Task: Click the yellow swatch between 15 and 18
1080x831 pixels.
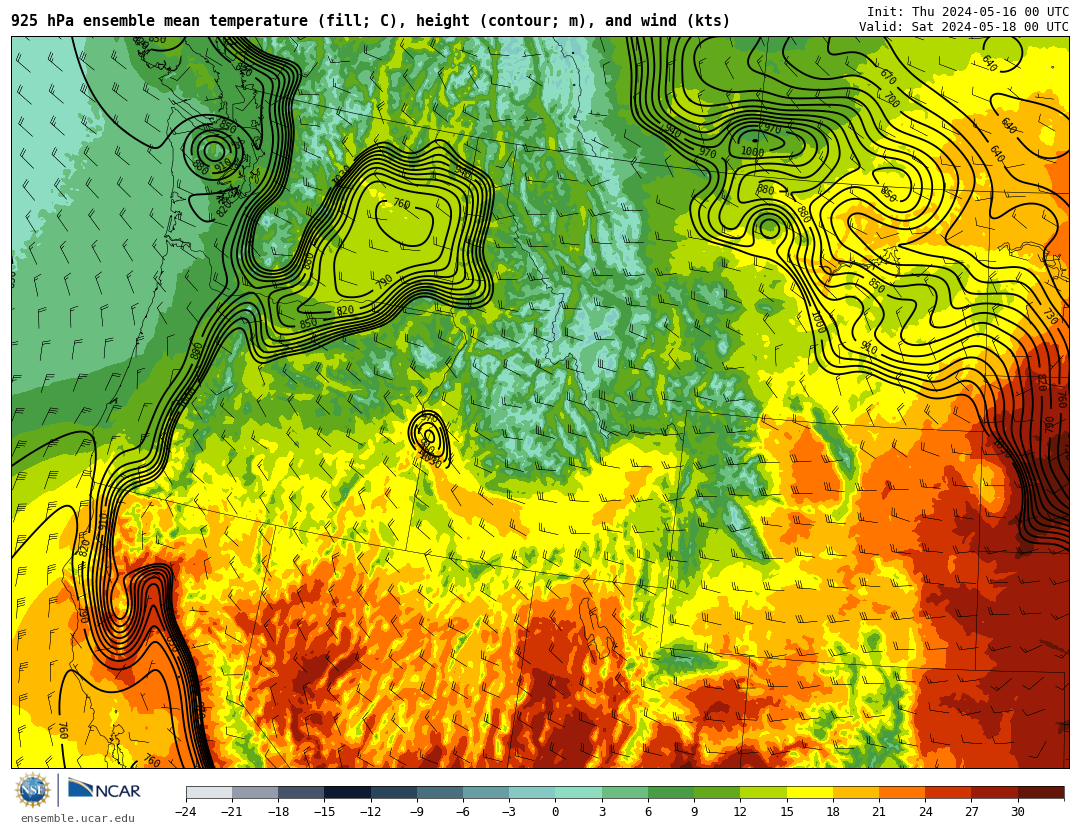Action: pyautogui.click(x=809, y=793)
